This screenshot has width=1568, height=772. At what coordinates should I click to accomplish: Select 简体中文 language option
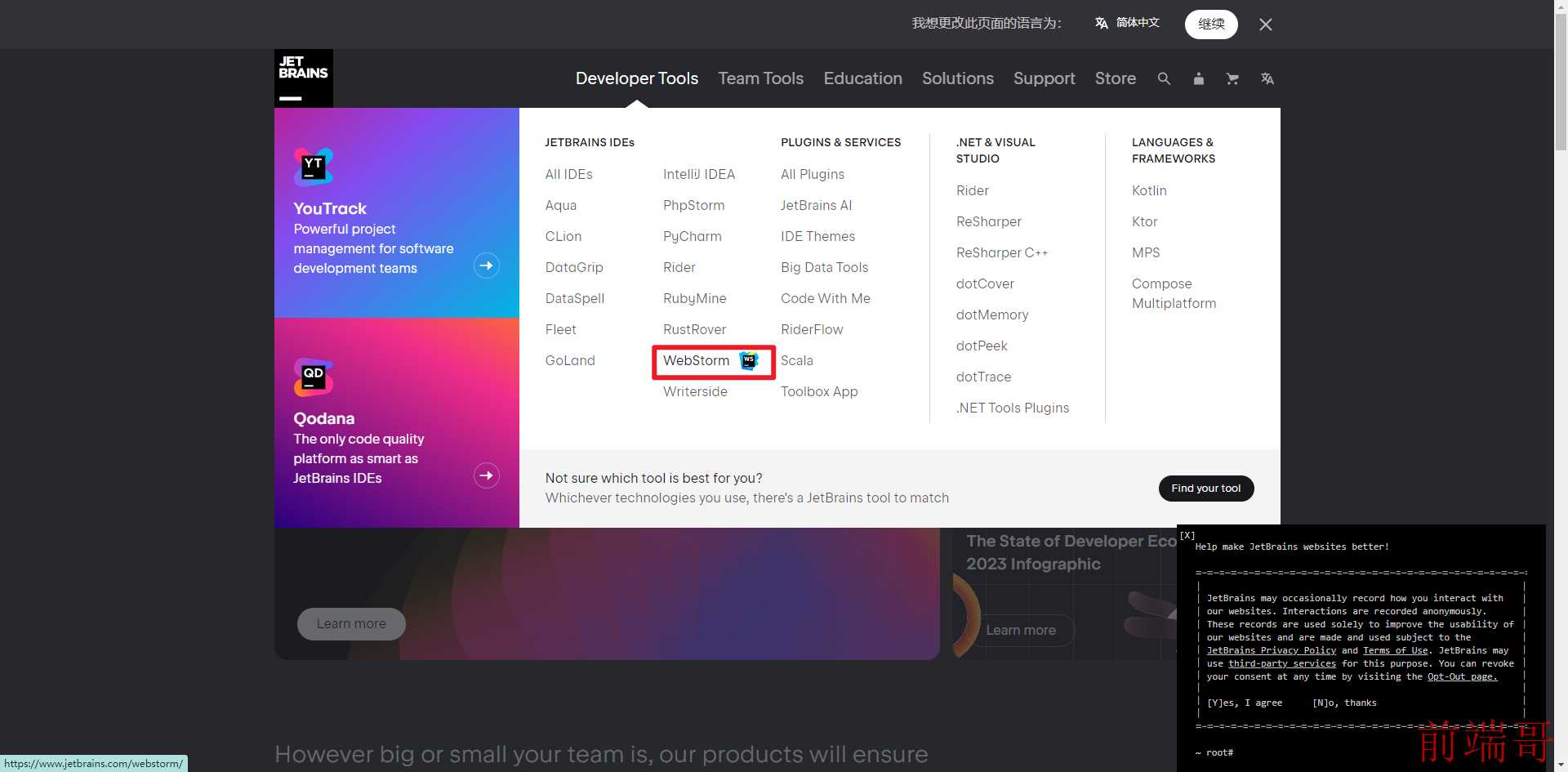point(1127,23)
